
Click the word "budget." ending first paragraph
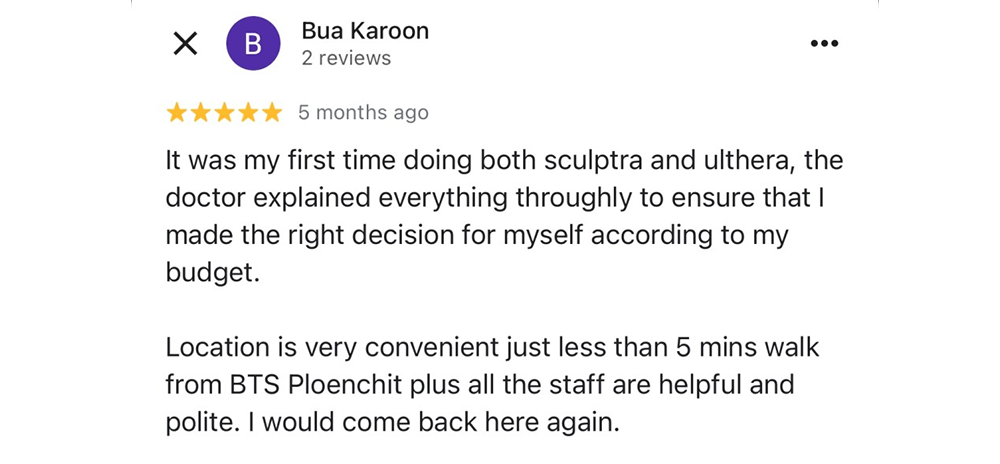click(212, 273)
